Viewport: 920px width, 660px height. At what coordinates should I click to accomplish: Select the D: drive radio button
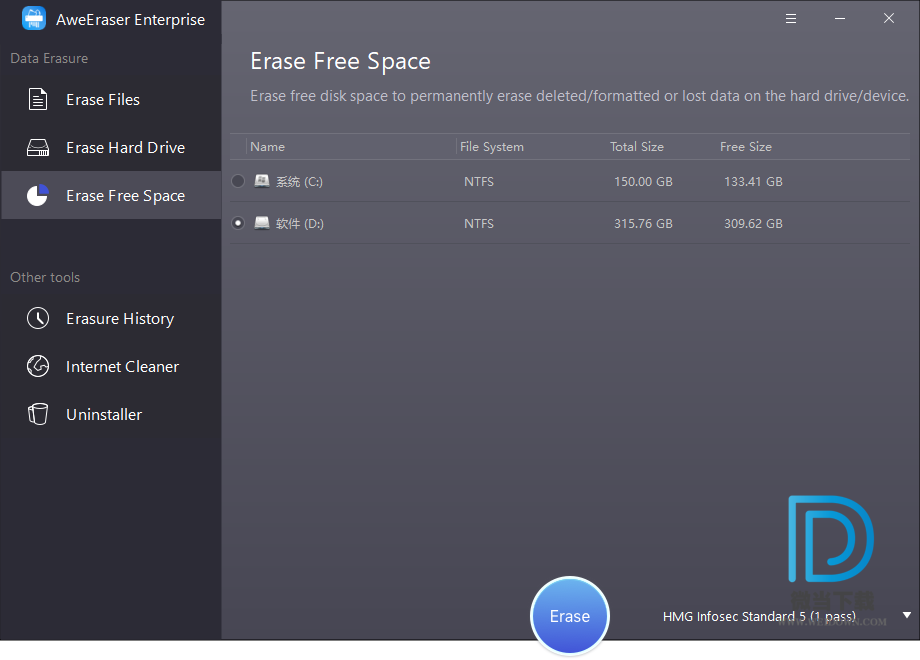pos(238,223)
